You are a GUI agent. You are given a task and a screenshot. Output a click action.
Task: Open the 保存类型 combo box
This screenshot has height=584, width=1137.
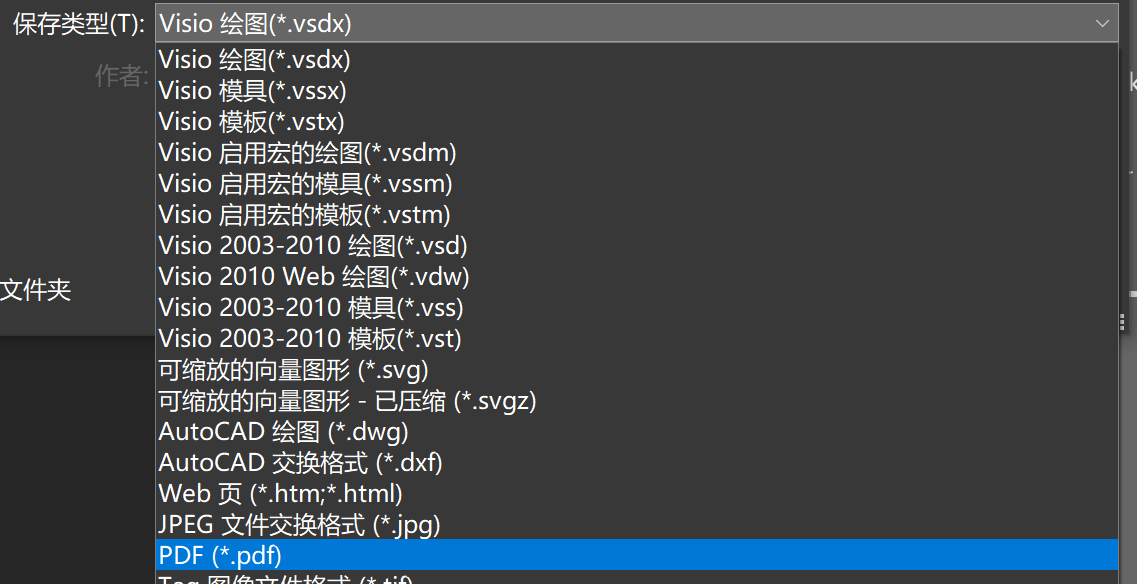click(600, 22)
